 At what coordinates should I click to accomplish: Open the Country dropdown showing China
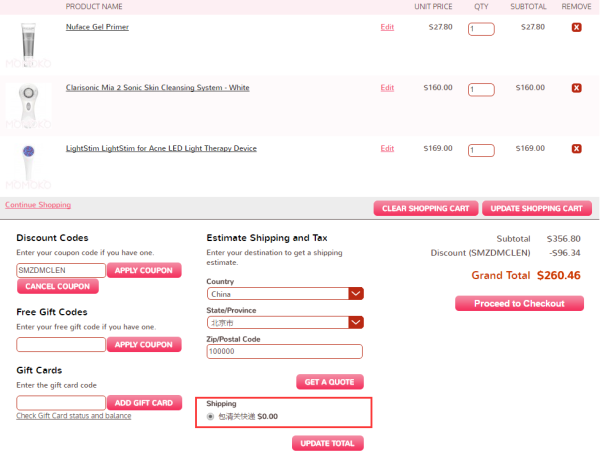[x=285, y=294]
